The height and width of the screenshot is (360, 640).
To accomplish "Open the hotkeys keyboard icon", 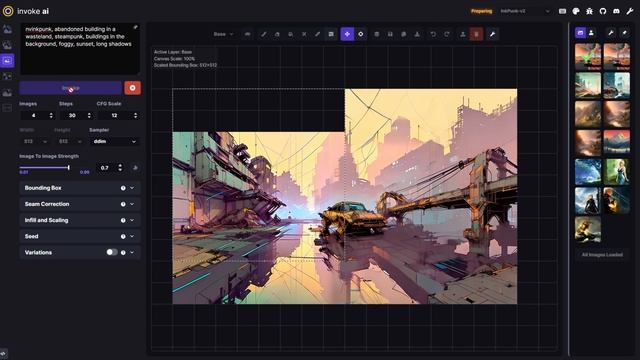I will point(562,11).
